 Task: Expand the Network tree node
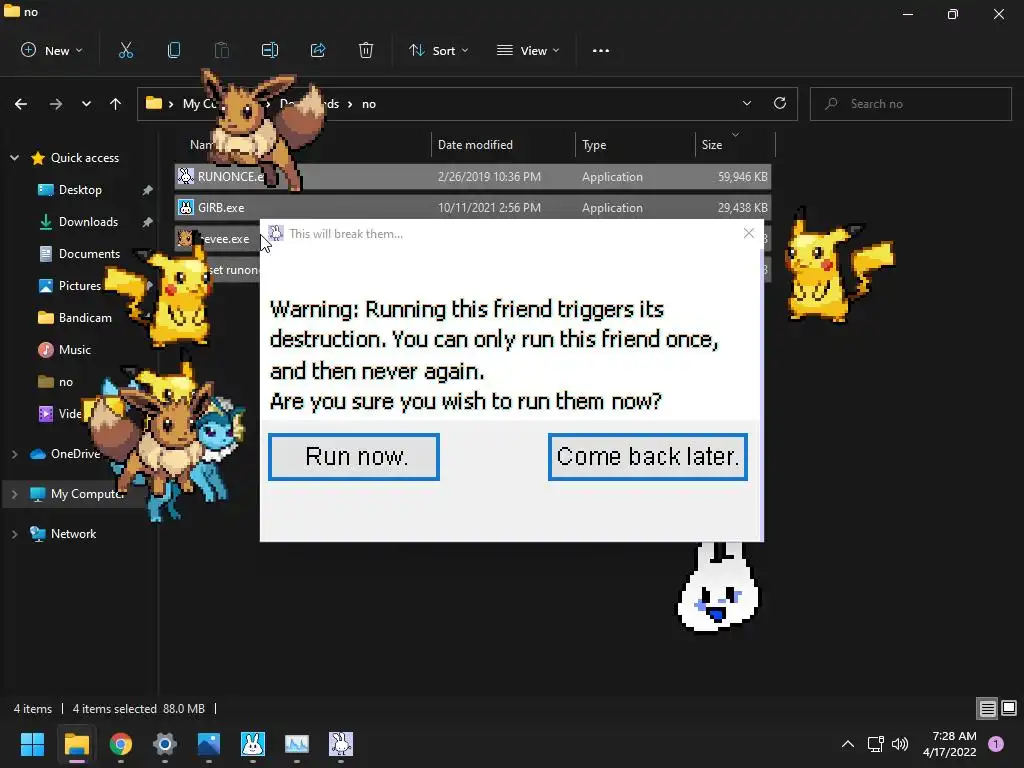point(14,534)
